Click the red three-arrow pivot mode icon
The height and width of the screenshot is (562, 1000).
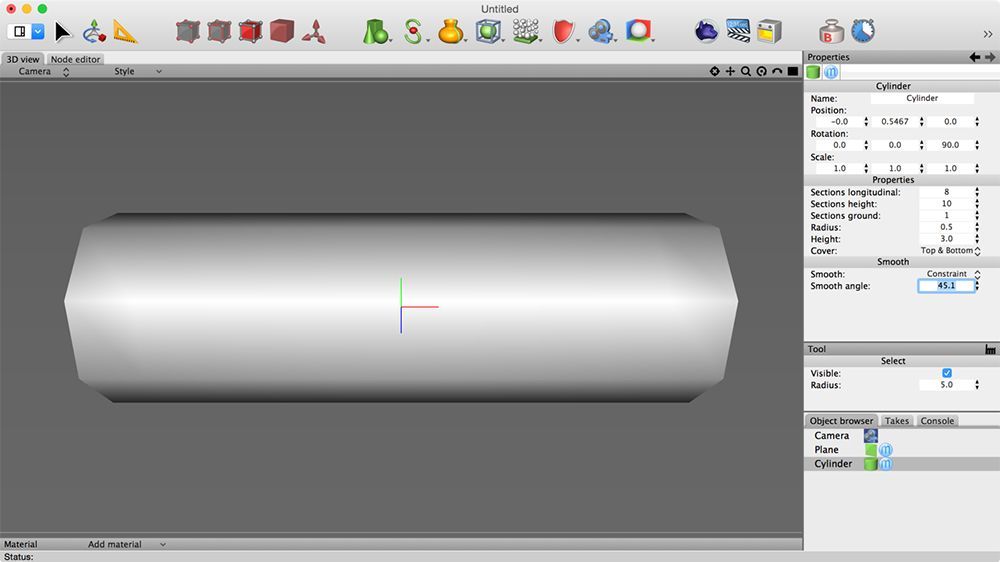coord(314,31)
